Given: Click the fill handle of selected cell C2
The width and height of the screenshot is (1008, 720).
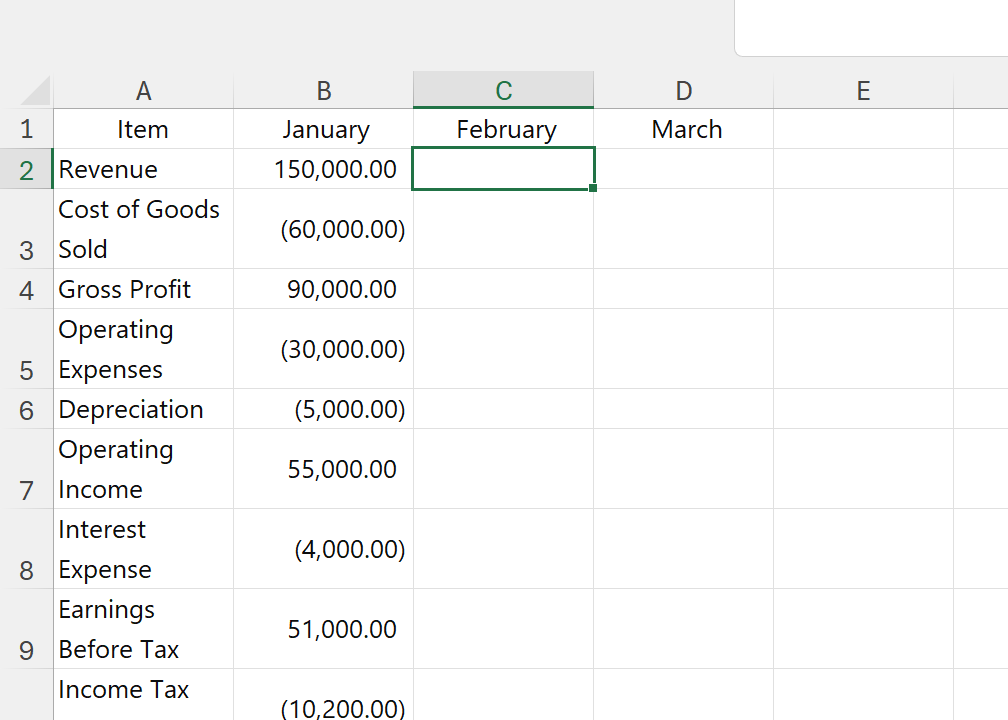Looking at the screenshot, I should 593,188.
